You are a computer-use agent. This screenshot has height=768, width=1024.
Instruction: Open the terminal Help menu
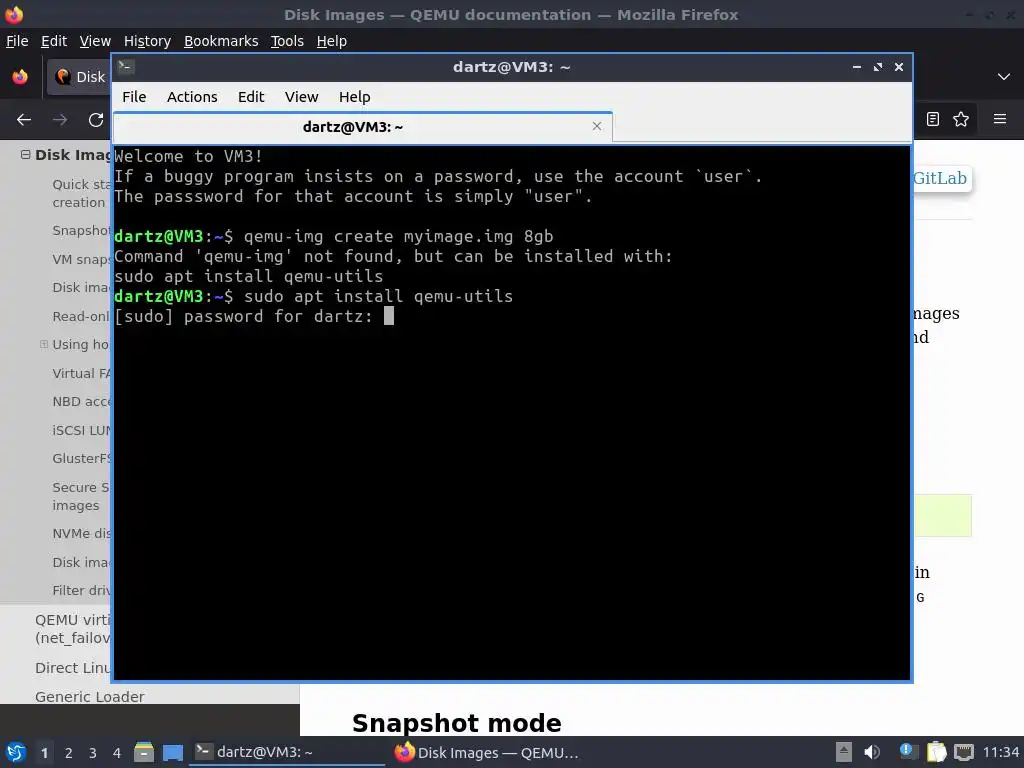click(x=355, y=97)
